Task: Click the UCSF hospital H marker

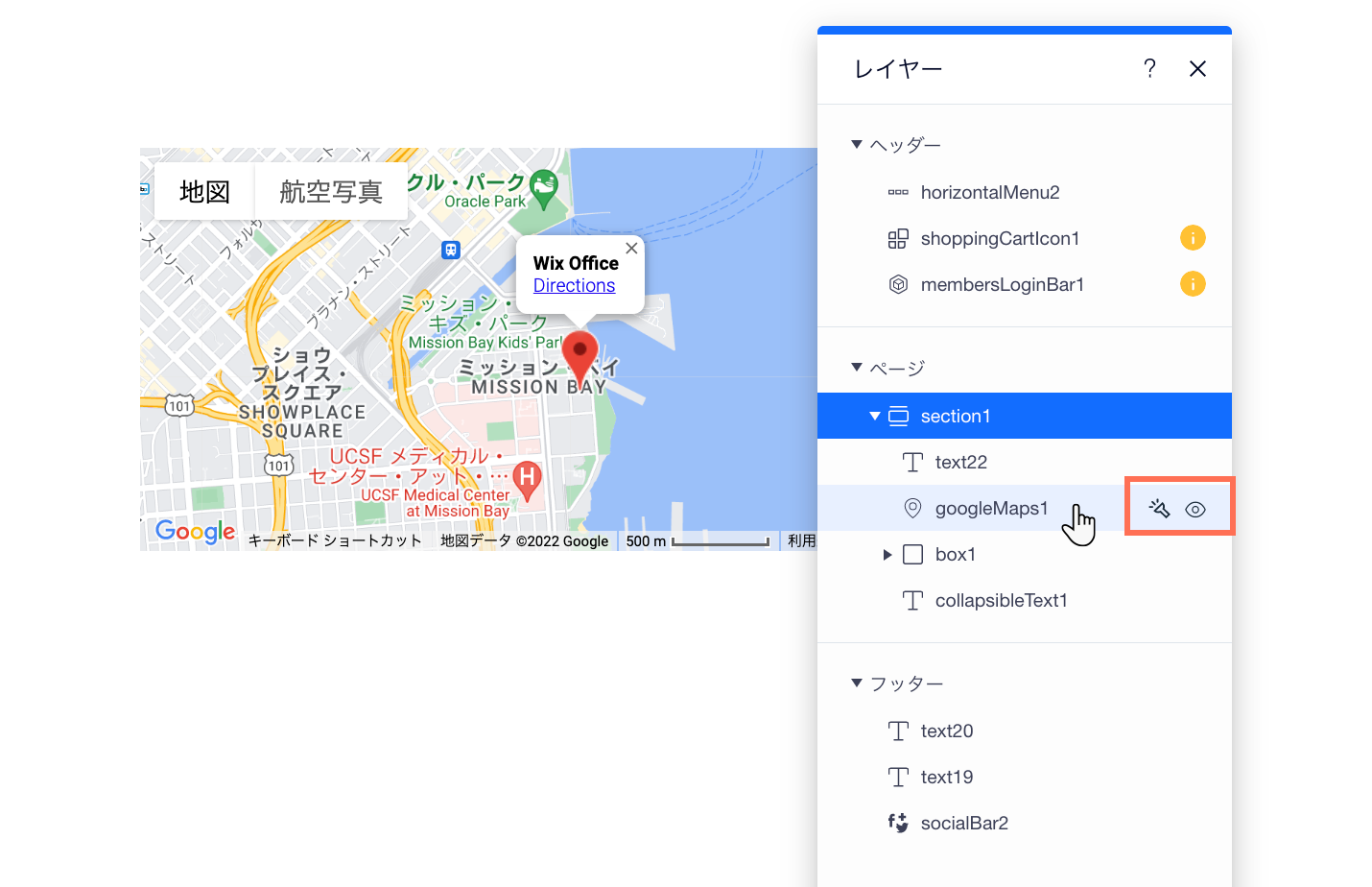Action: pyautogui.click(x=527, y=481)
